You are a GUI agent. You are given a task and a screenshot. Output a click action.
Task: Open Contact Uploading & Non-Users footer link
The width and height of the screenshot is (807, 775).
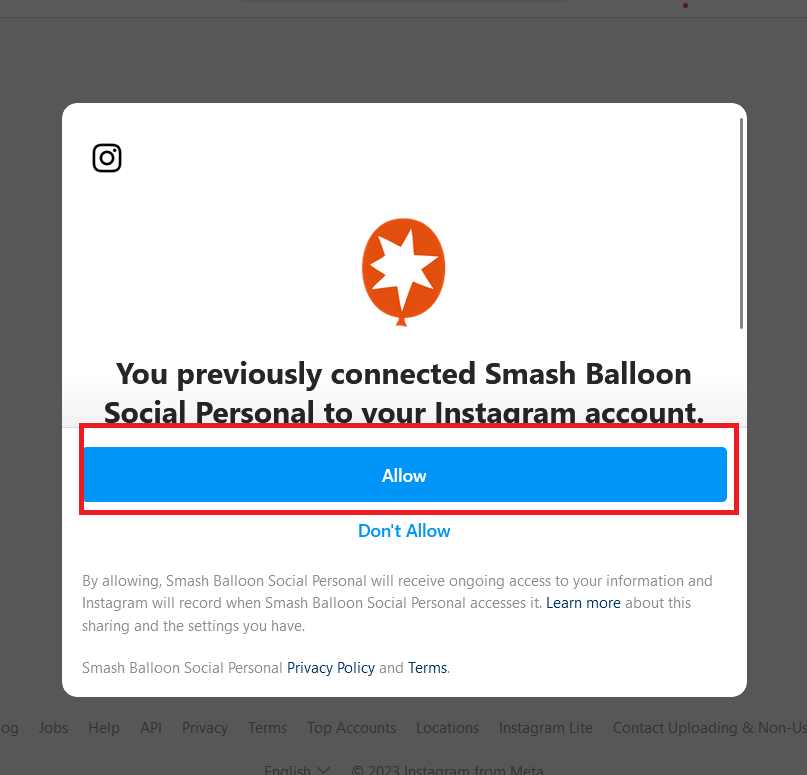point(710,728)
